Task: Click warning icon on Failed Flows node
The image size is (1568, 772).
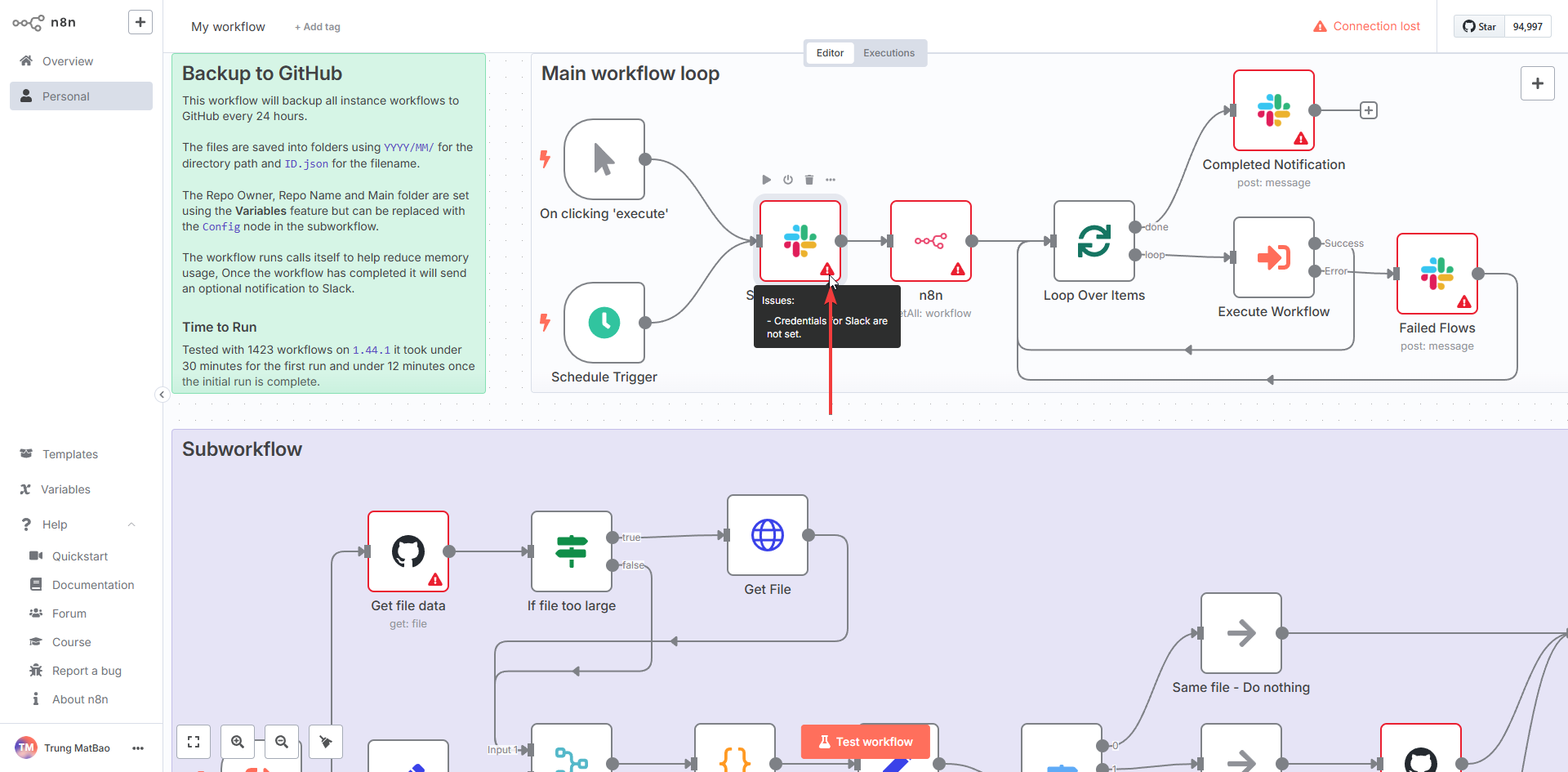Action: point(1464,301)
